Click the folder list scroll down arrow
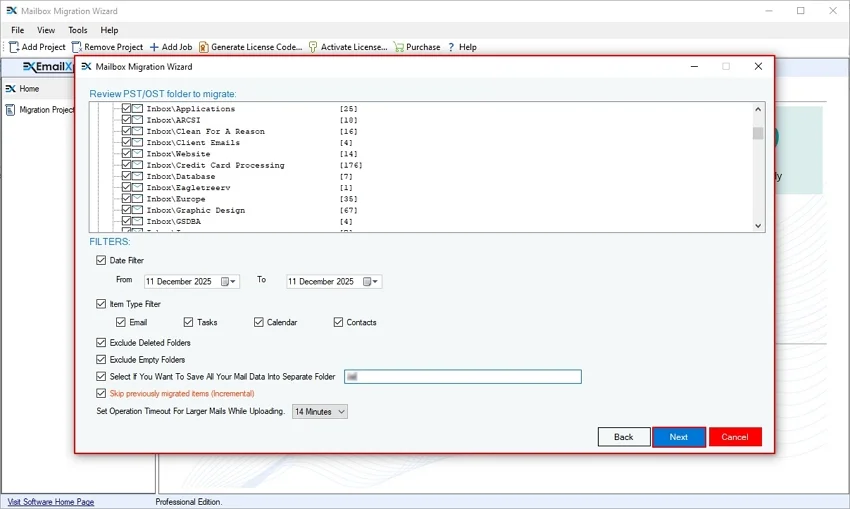850x509 pixels. [x=758, y=225]
